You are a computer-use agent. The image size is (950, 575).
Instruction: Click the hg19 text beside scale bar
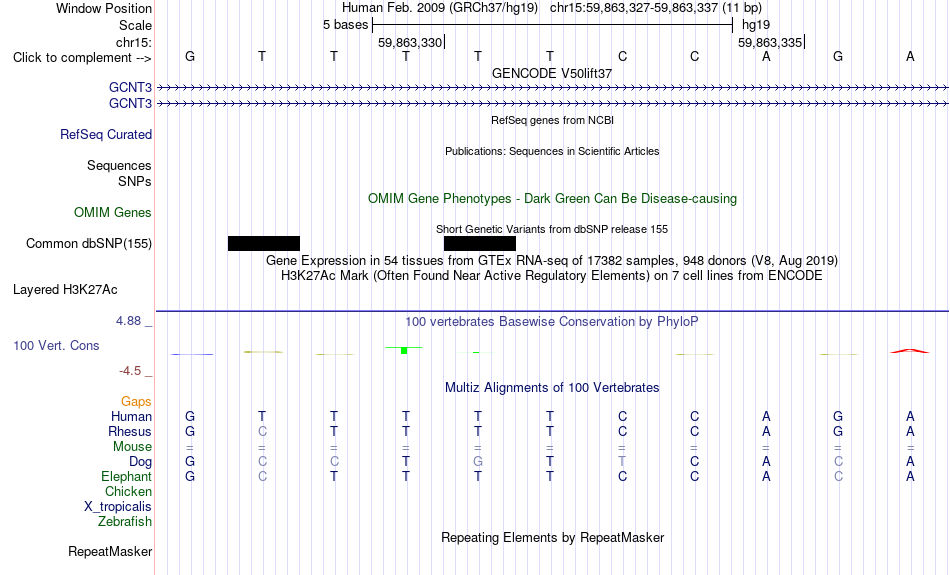[x=756, y=25]
